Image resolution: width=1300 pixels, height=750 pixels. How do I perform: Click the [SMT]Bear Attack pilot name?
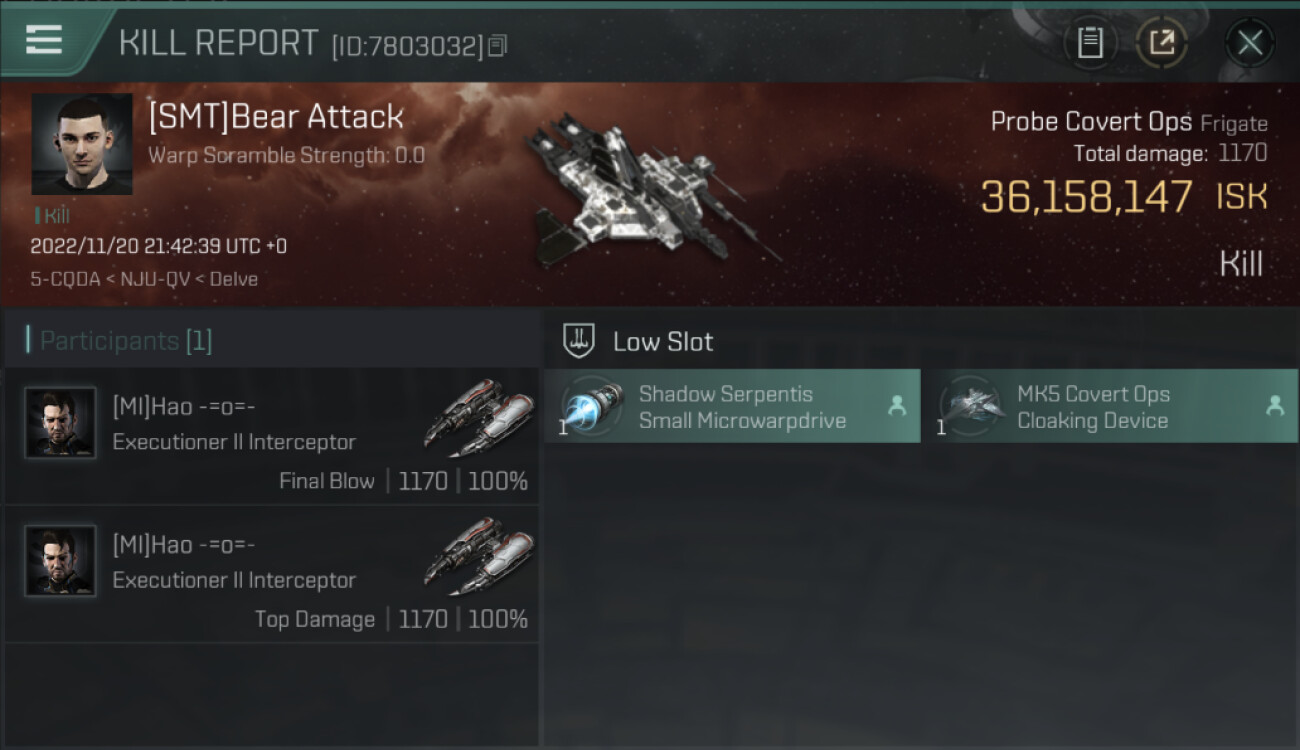point(276,117)
